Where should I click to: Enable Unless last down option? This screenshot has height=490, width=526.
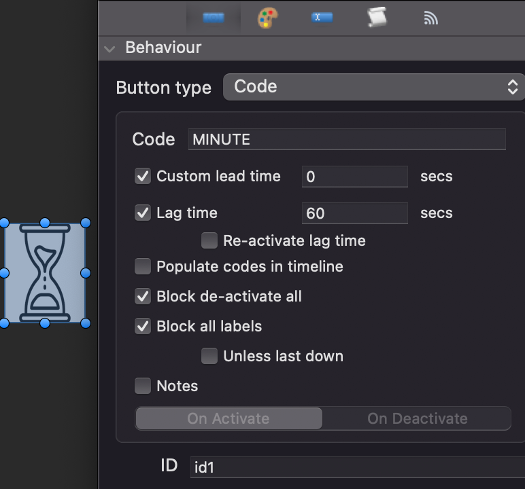[209, 356]
